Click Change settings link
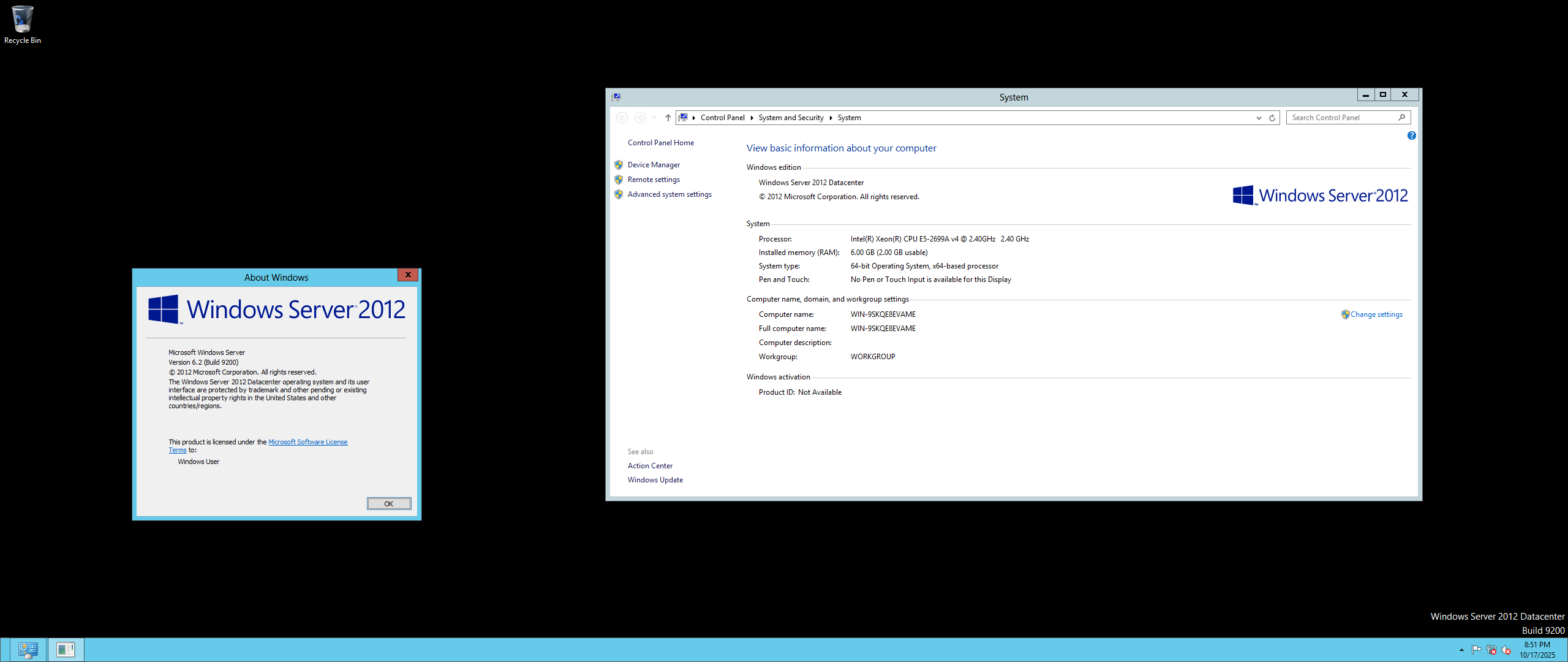 pos(1376,314)
